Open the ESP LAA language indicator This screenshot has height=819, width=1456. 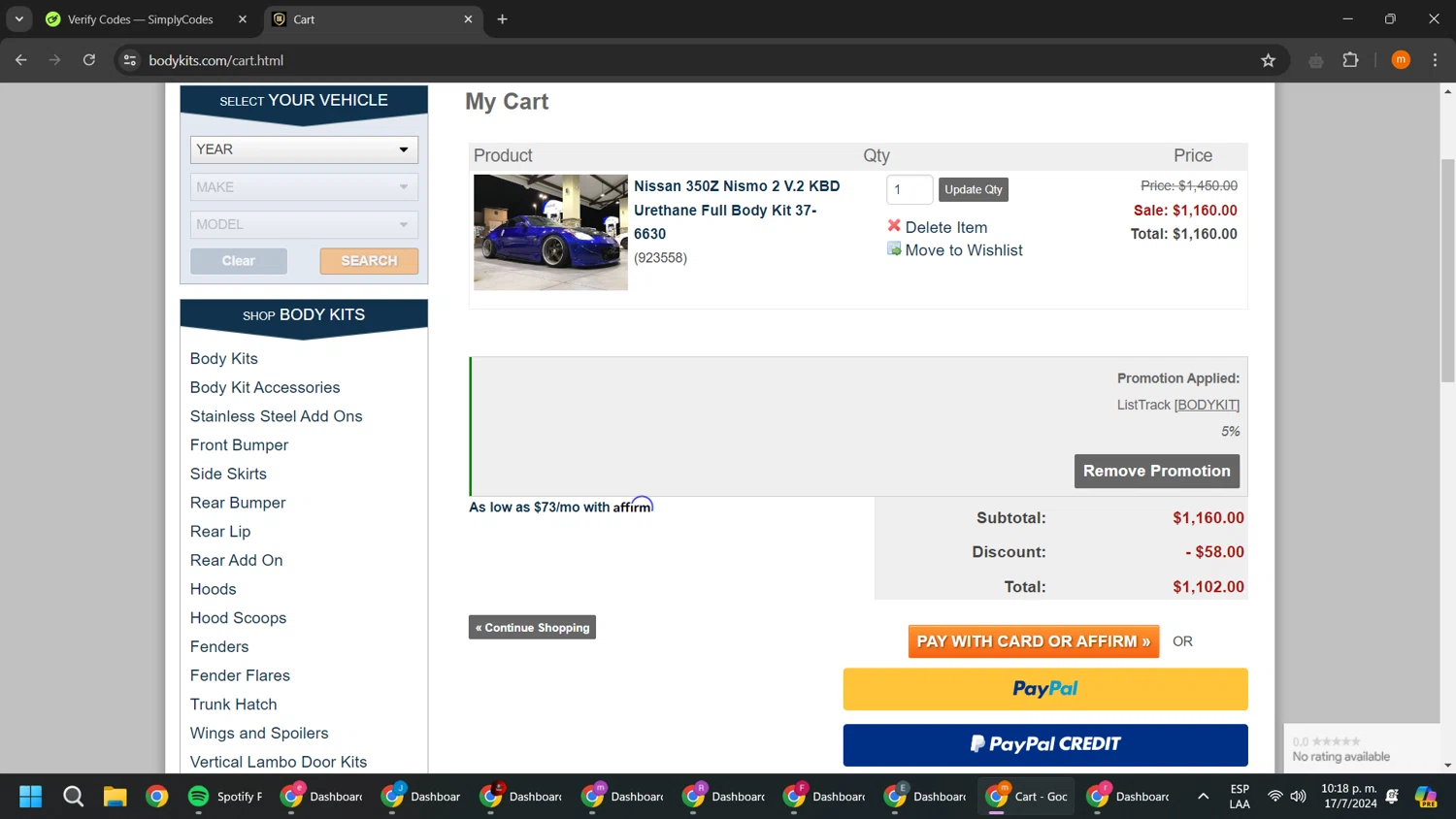pos(1240,797)
